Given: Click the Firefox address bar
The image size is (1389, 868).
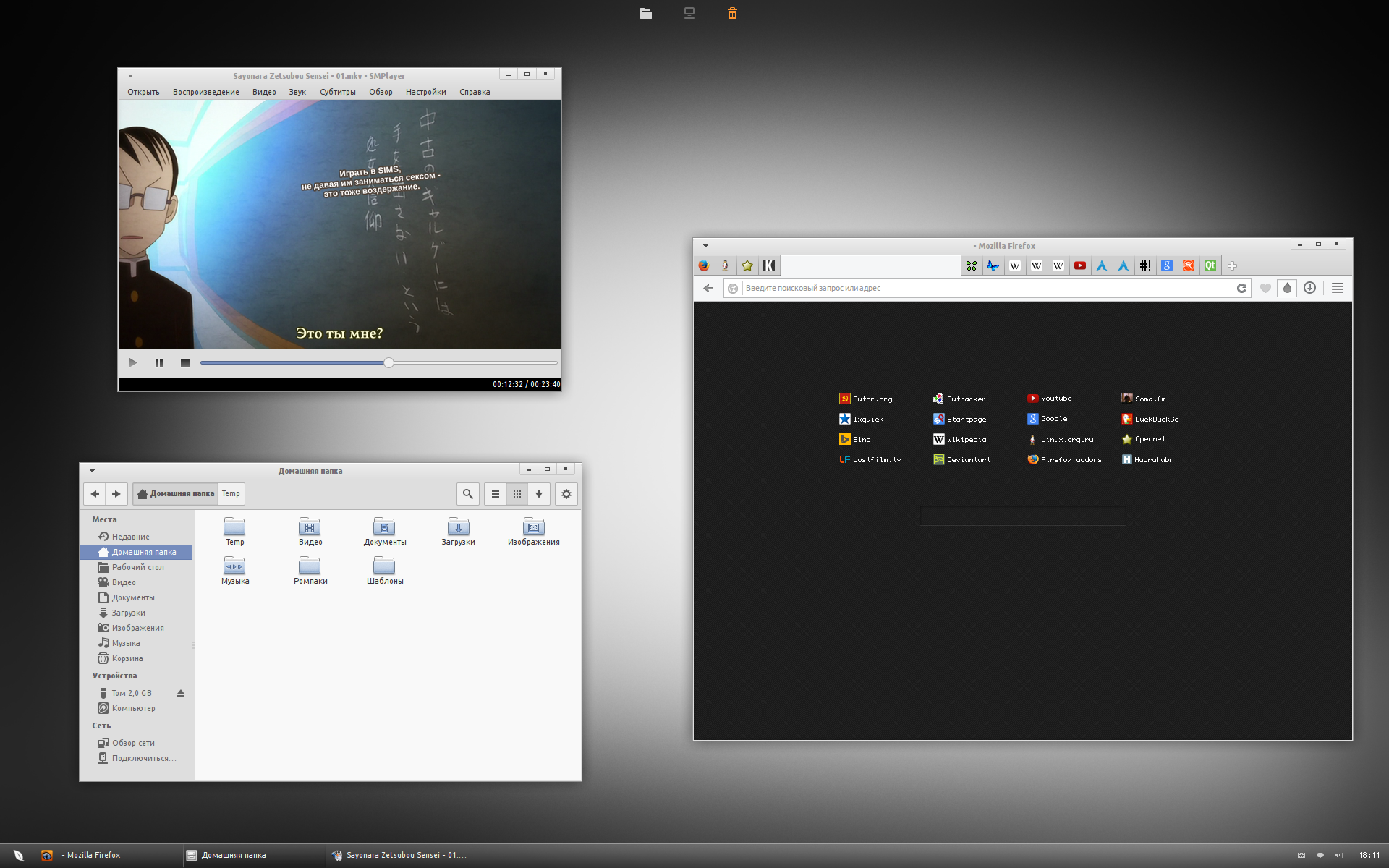Looking at the screenshot, I should (x=987, y=288).
